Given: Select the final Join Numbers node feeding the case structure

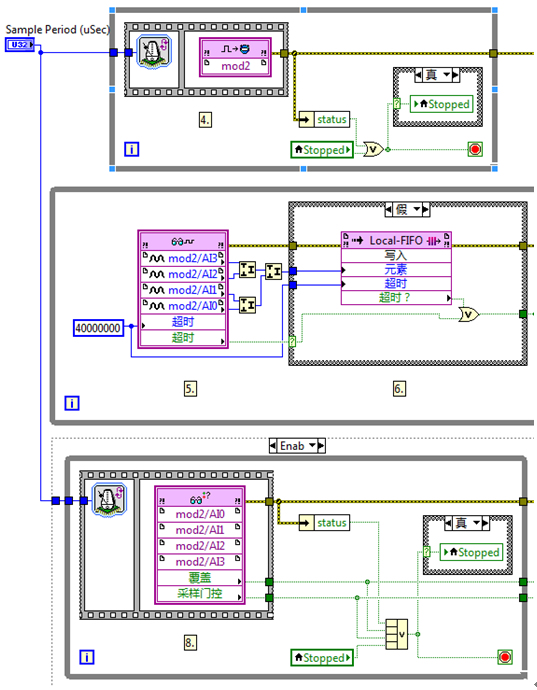Looking at the screenshot, I should pyautogui.click(x=273, y=271).
